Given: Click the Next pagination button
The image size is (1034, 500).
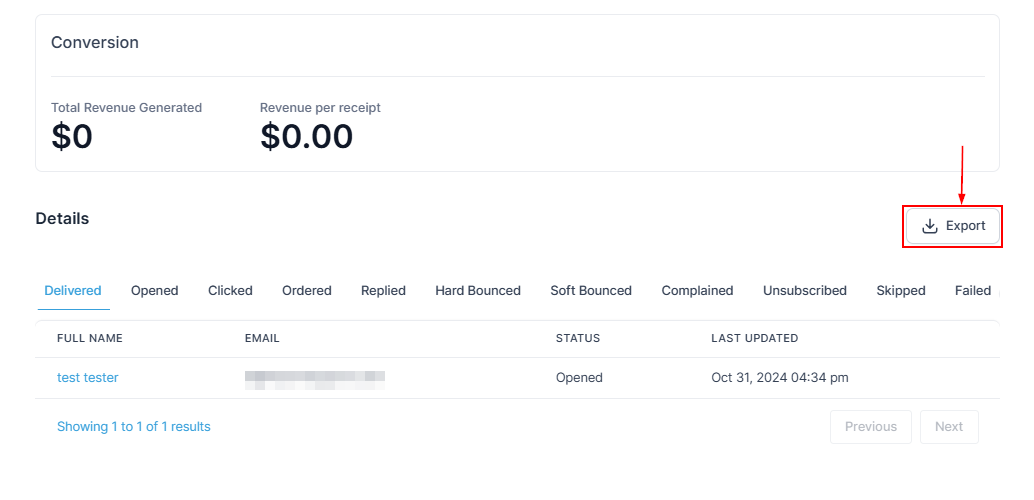Looking at the screenshot, I should [x=949, y=427].
